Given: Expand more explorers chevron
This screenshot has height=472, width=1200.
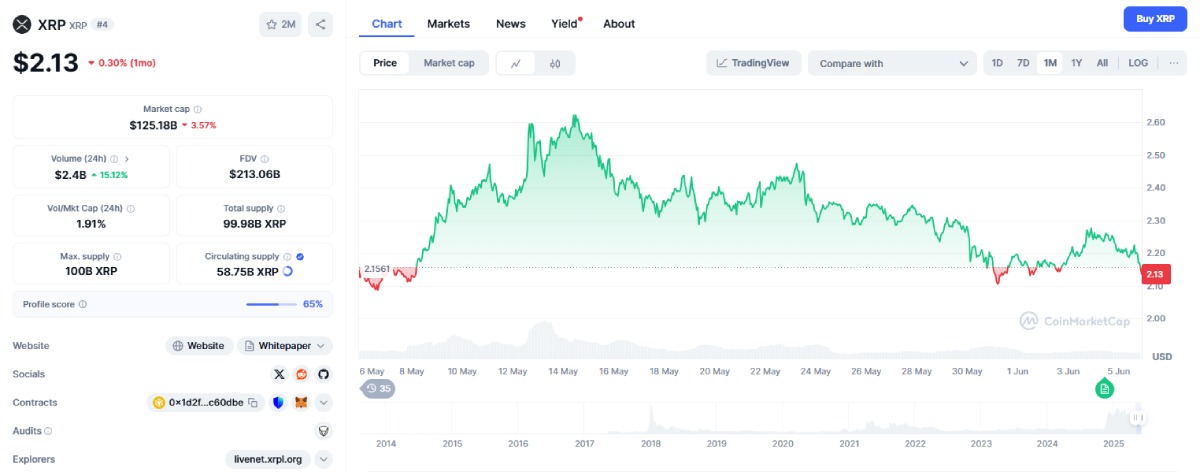Looking at the screenshot, I should coord(323,460).
